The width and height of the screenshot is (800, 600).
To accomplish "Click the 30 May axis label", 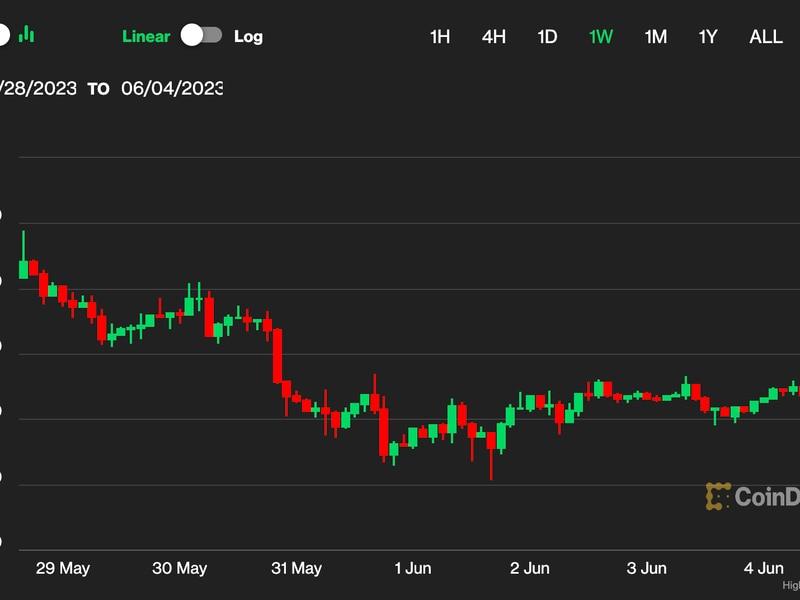I will tap(180, 568).
